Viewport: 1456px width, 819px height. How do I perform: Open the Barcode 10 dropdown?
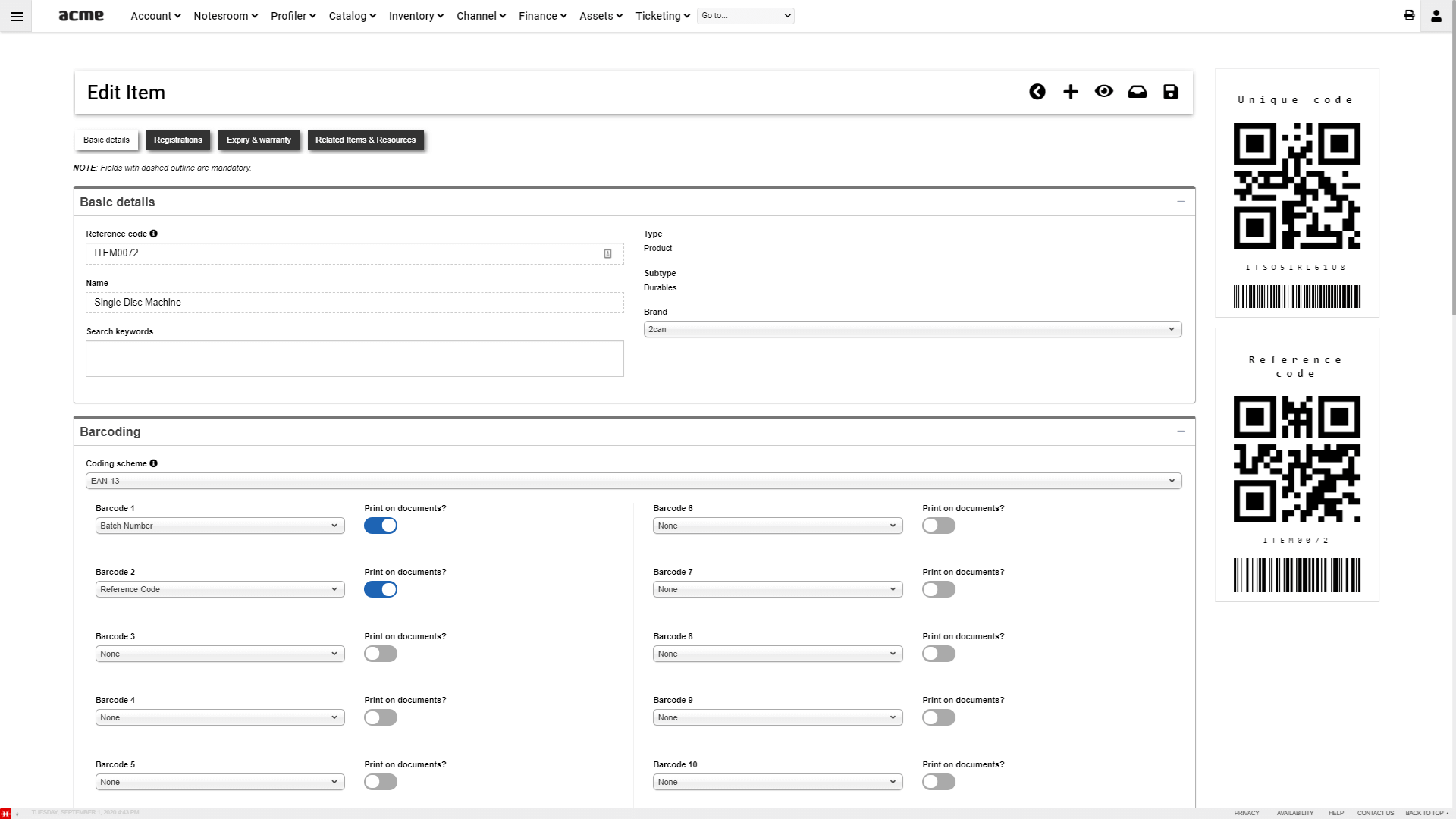pyautogui.click(x=777, y=782)
